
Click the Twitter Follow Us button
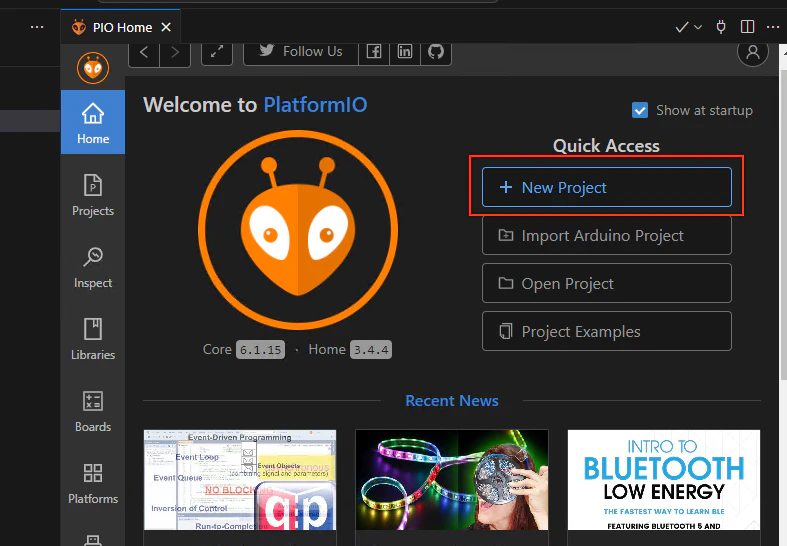301,52
